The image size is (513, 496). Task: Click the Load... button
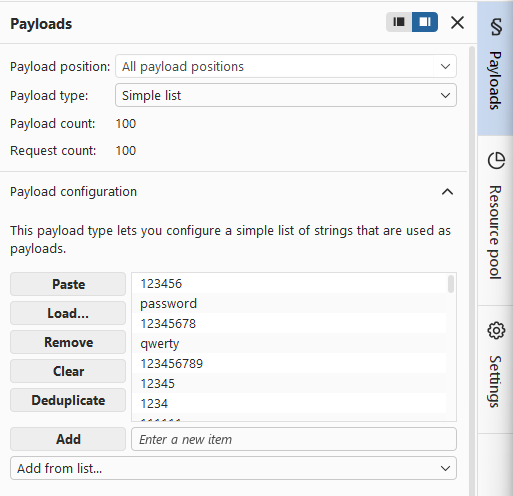[x=68, y=313]
